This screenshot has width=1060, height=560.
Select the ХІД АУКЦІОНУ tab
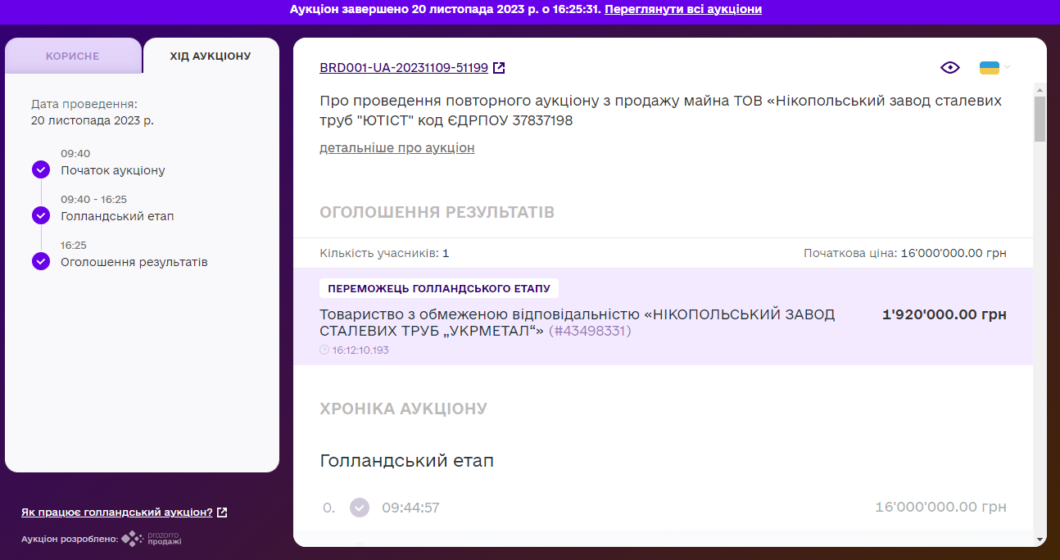point(210,56)
